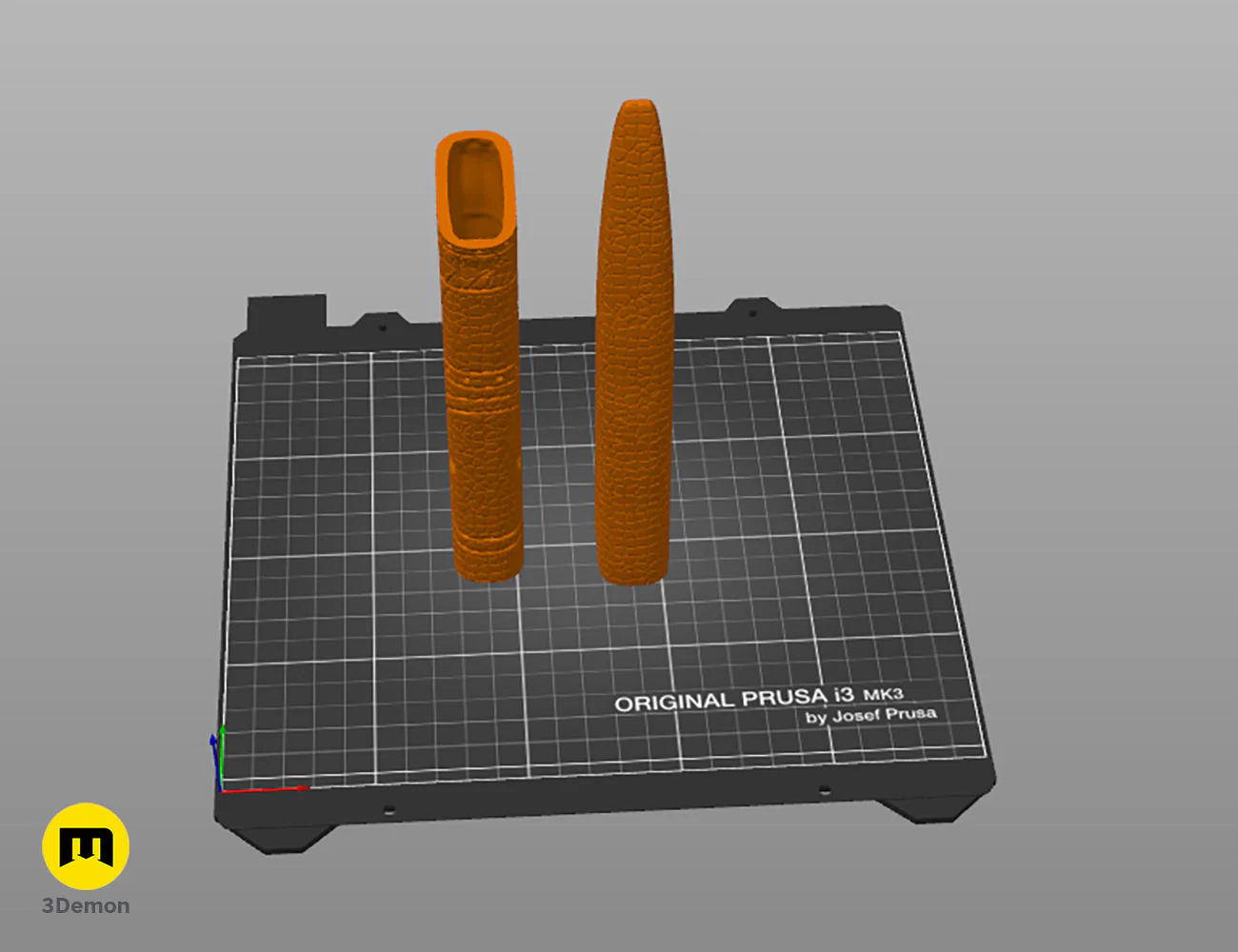Select the pointed solid orange model
The image size is (1238, 952).
635,343
